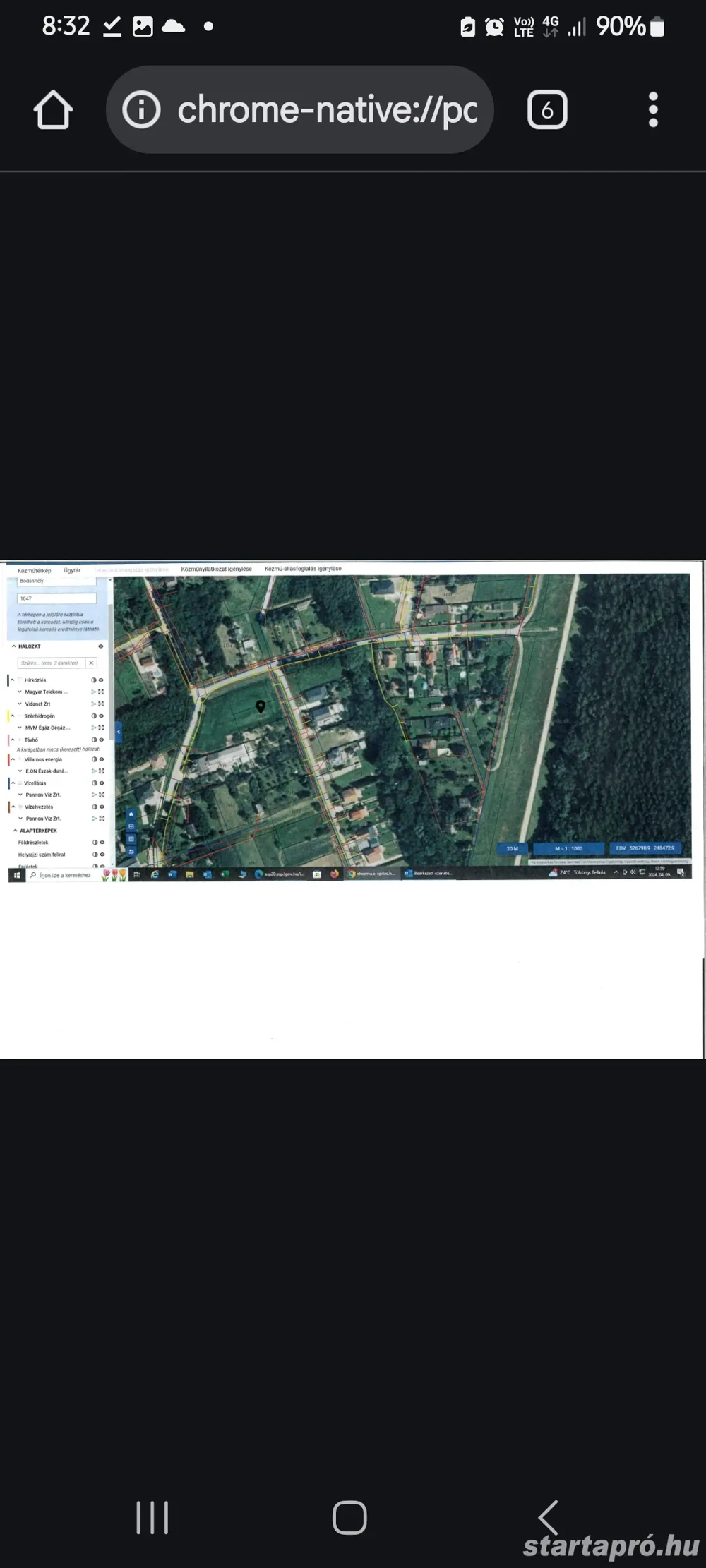Toggle visibility eye for Villamos energia layer
706x1568 pixels.
pyautogui.click(x=101, y=760)
